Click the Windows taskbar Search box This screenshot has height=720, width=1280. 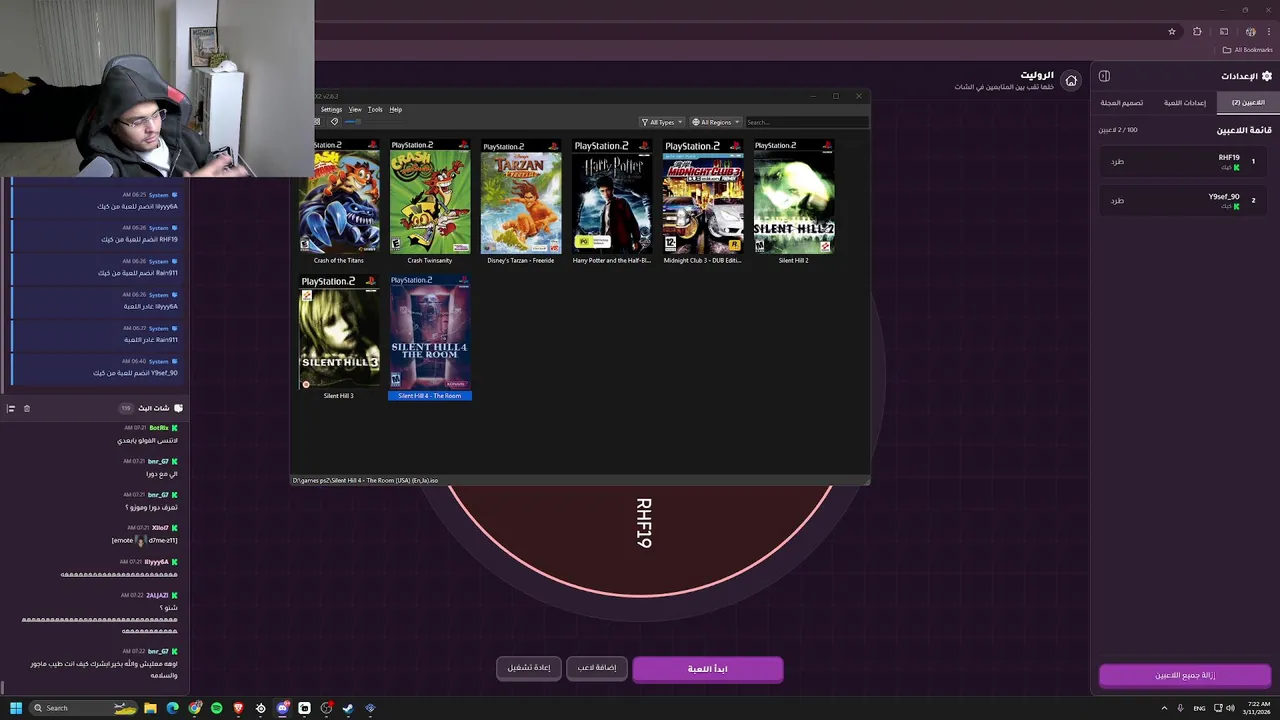tap(84, 708)
